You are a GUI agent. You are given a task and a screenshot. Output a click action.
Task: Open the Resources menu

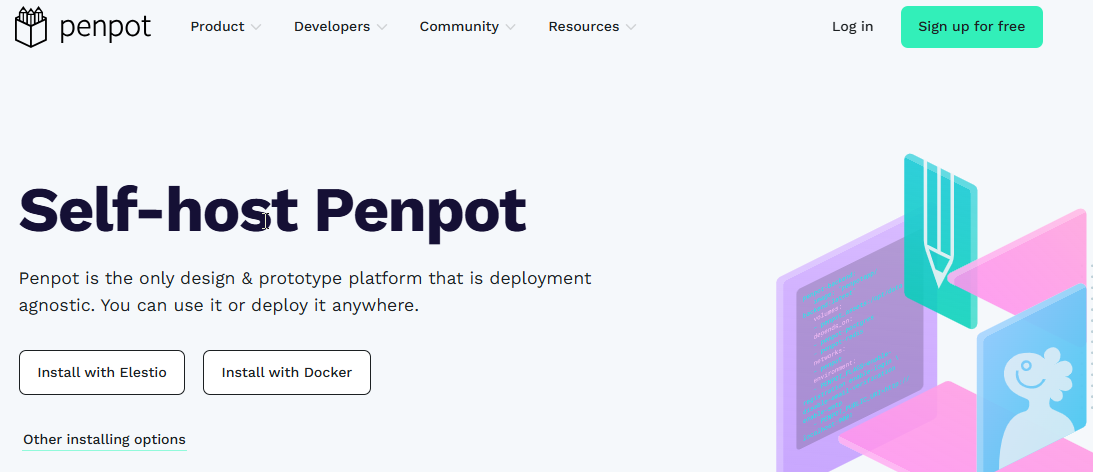(x=583, y=26)
